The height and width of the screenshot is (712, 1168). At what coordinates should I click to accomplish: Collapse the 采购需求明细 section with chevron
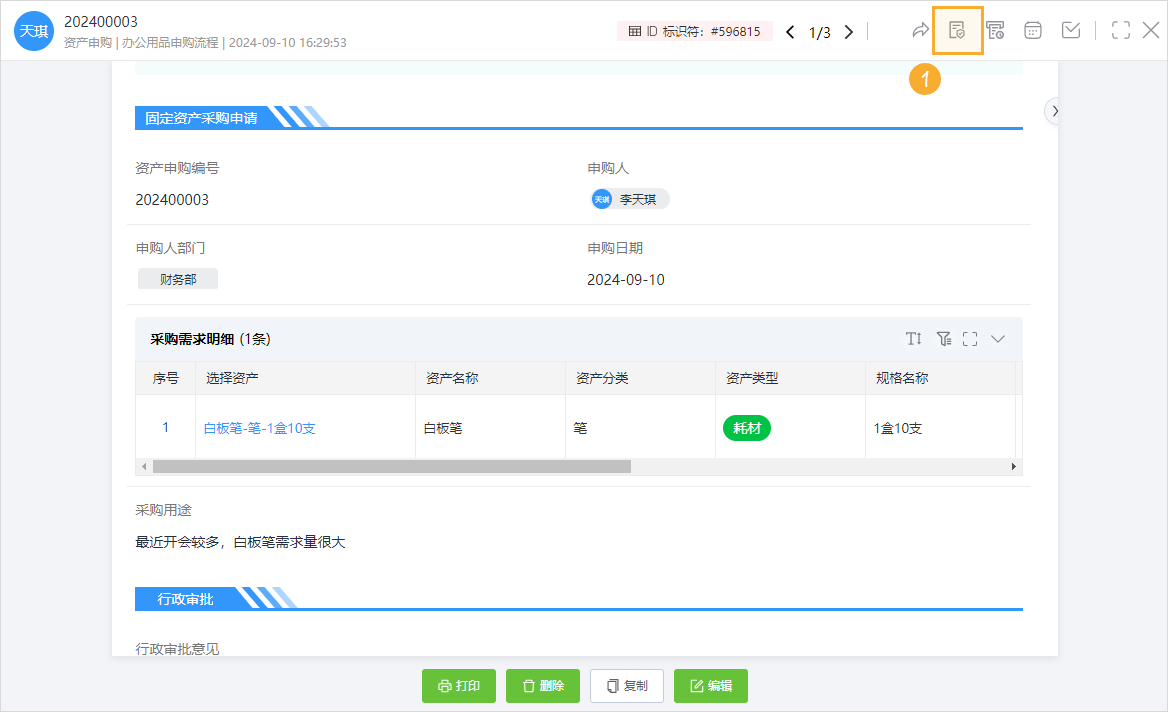point(998,339)
